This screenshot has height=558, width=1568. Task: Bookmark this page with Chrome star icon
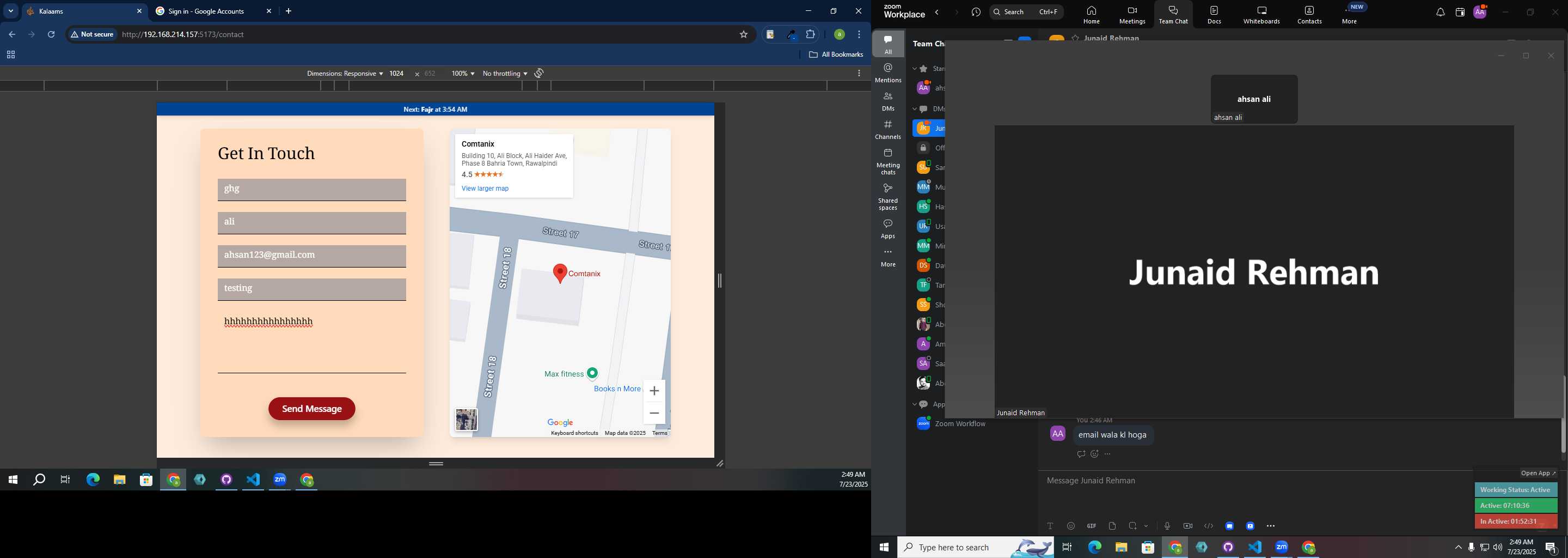pos(743,35)
